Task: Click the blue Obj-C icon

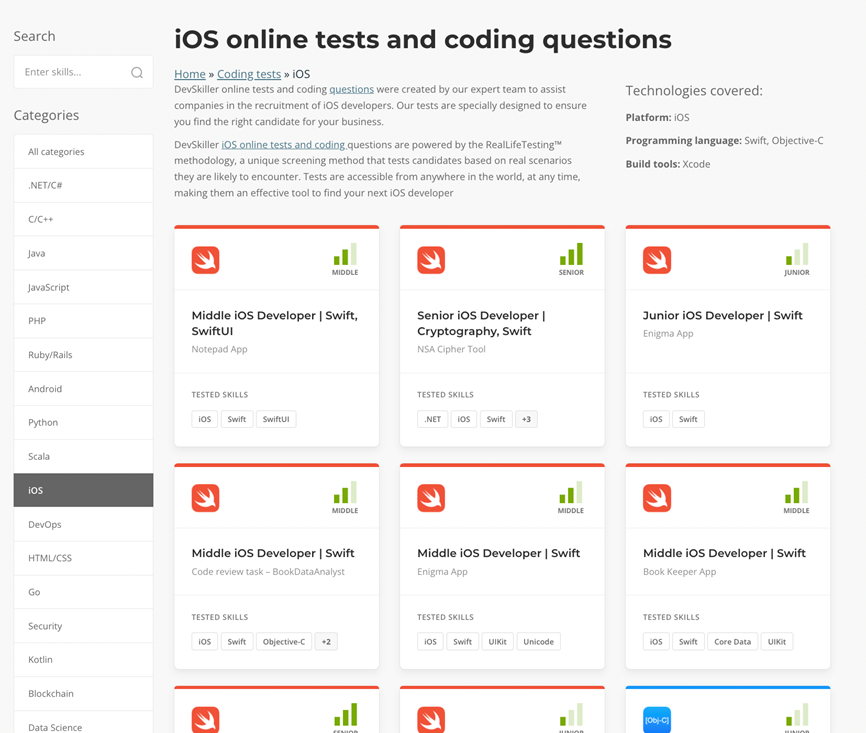Action: [657, 719]
